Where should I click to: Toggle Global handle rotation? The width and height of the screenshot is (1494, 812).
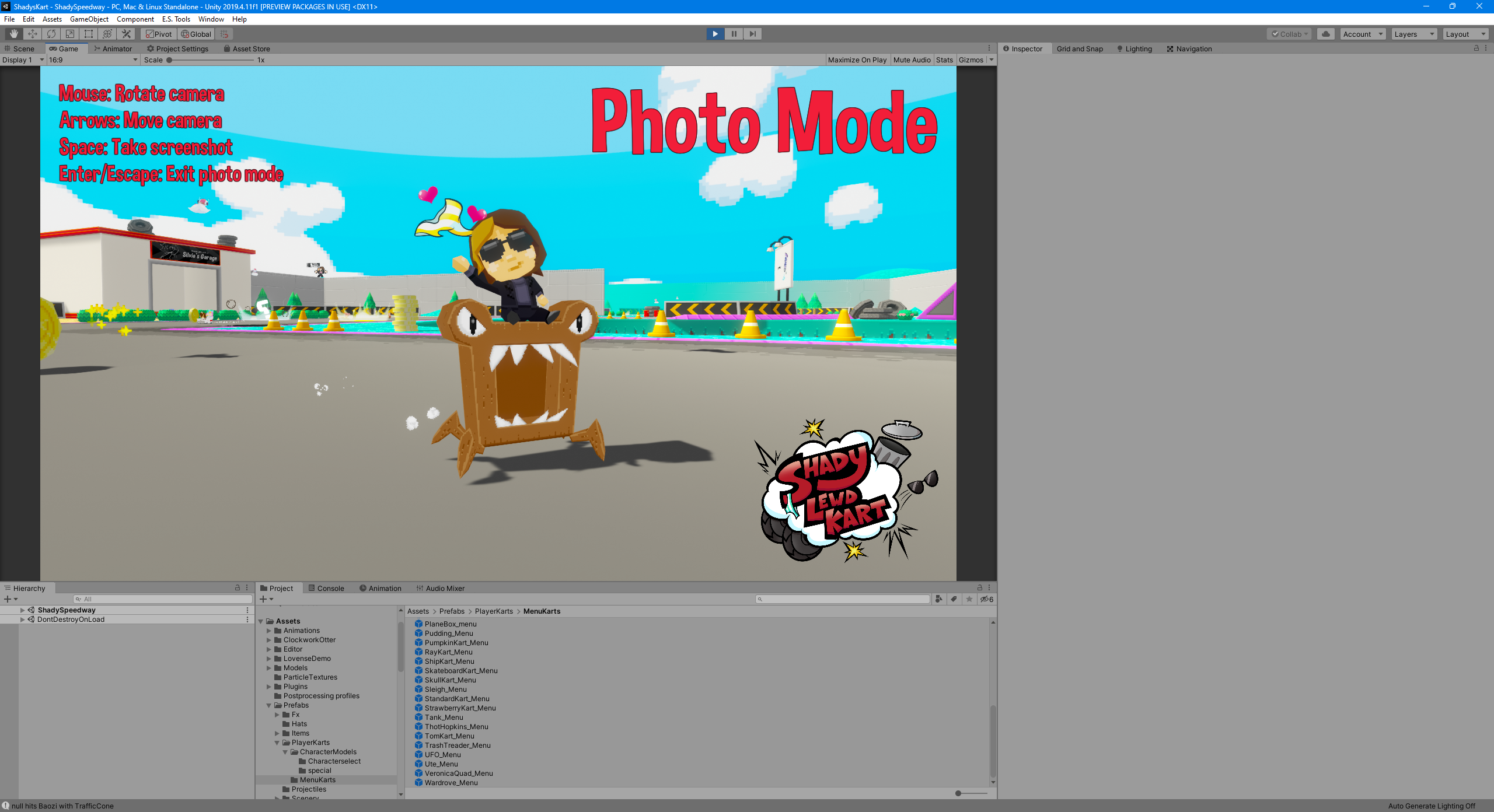click(196, 34)
